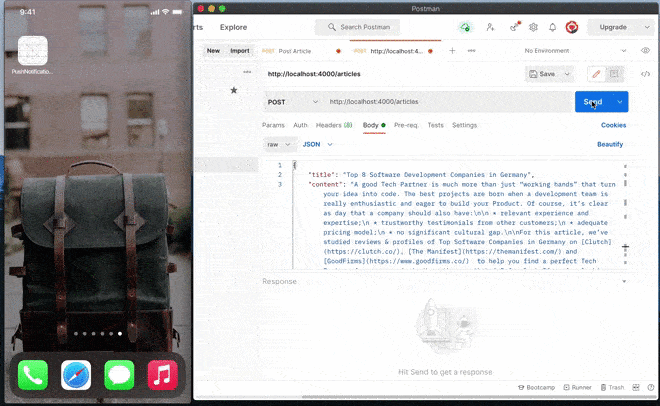The height and width of the screenshot is (406, 660).
Task: Switch to the pencil edit mode icon
Action: [x=596, y=74]
